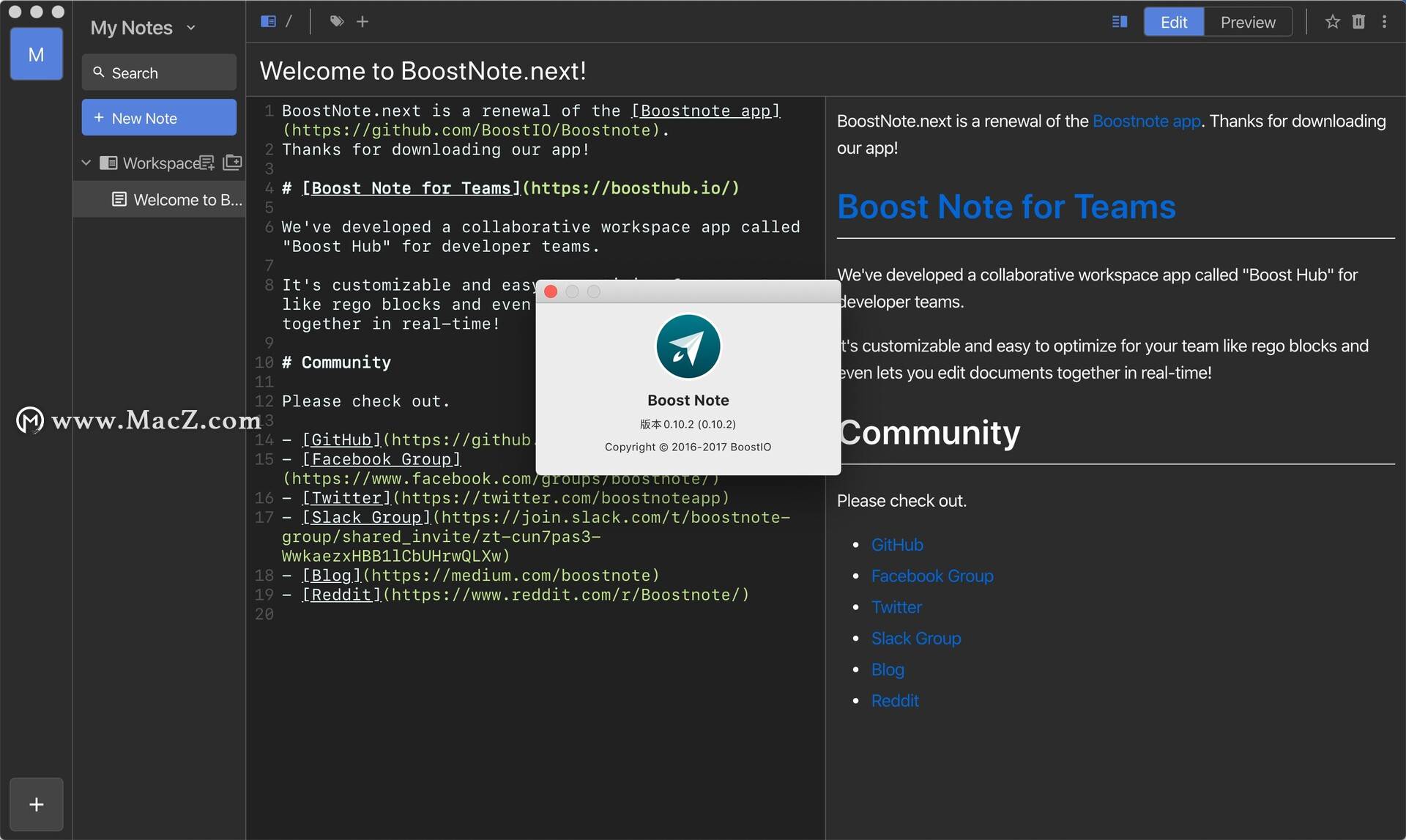Add a new storage with the bottom plus button
The width and height of the screenshot is (1406, 840).
click(x=36, y=804)
